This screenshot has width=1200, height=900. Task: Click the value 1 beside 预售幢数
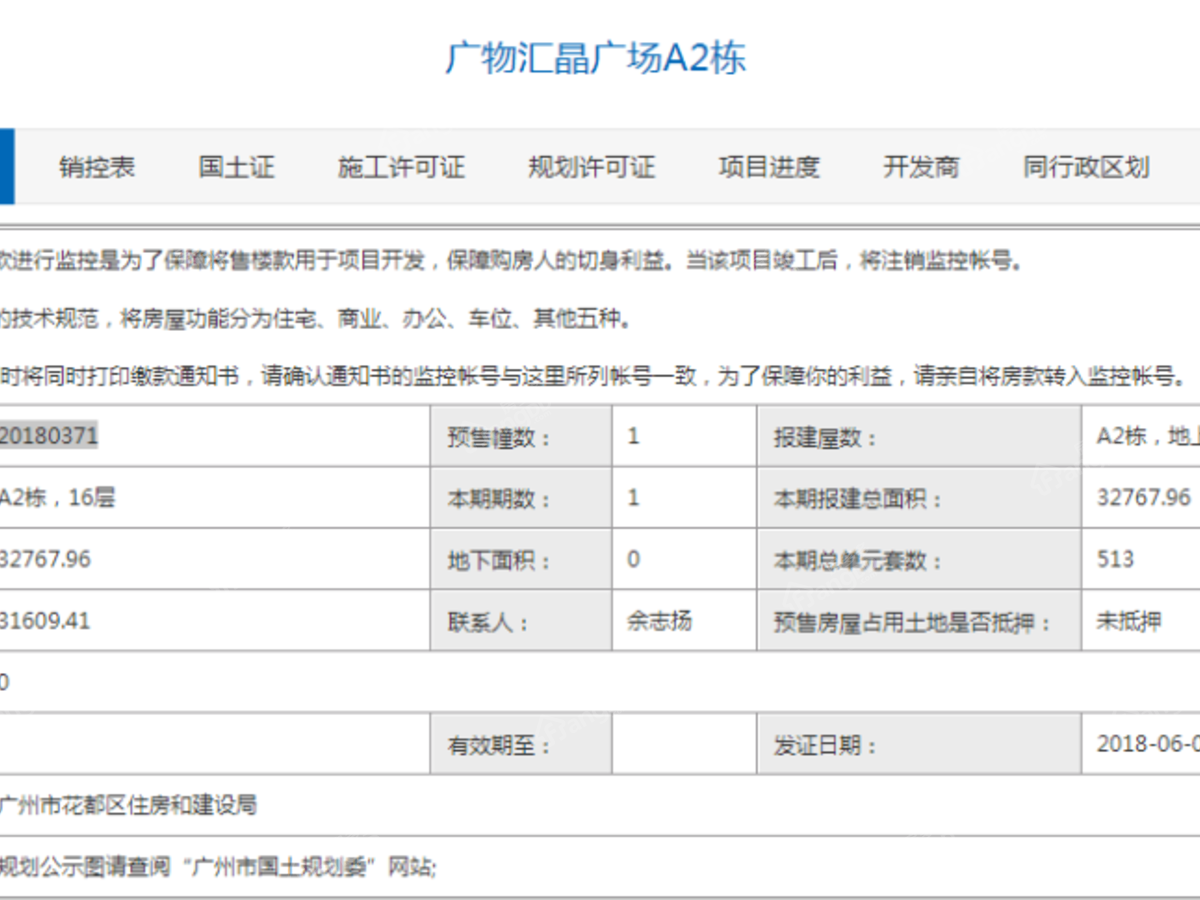pos(633,437)
